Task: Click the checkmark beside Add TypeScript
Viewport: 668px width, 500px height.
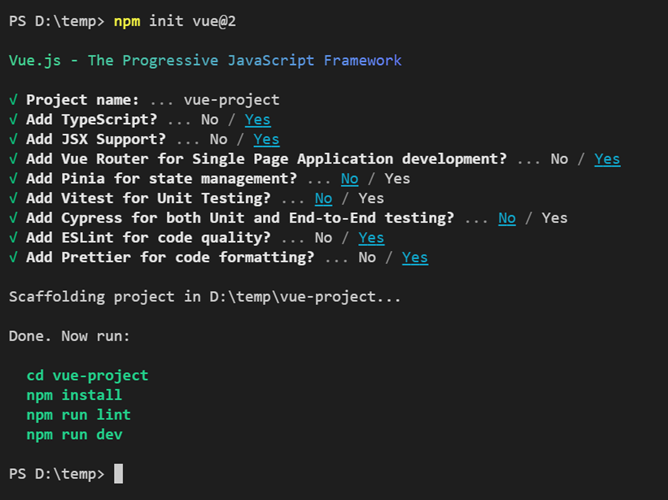Action: tap(13, 120)
